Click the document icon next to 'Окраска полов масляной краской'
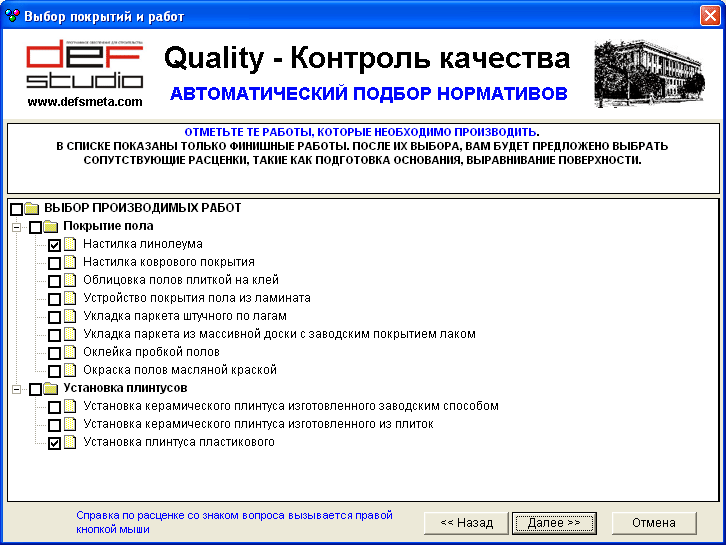The width and height of the screenshot is (726, 545). (x=70, y=371)
